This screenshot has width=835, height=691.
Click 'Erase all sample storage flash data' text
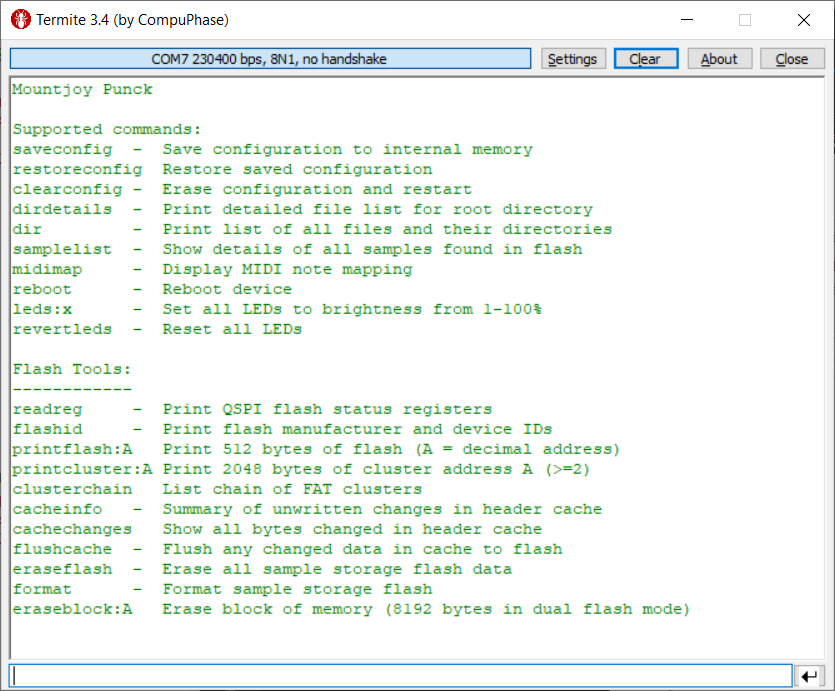tap(338, 569)
